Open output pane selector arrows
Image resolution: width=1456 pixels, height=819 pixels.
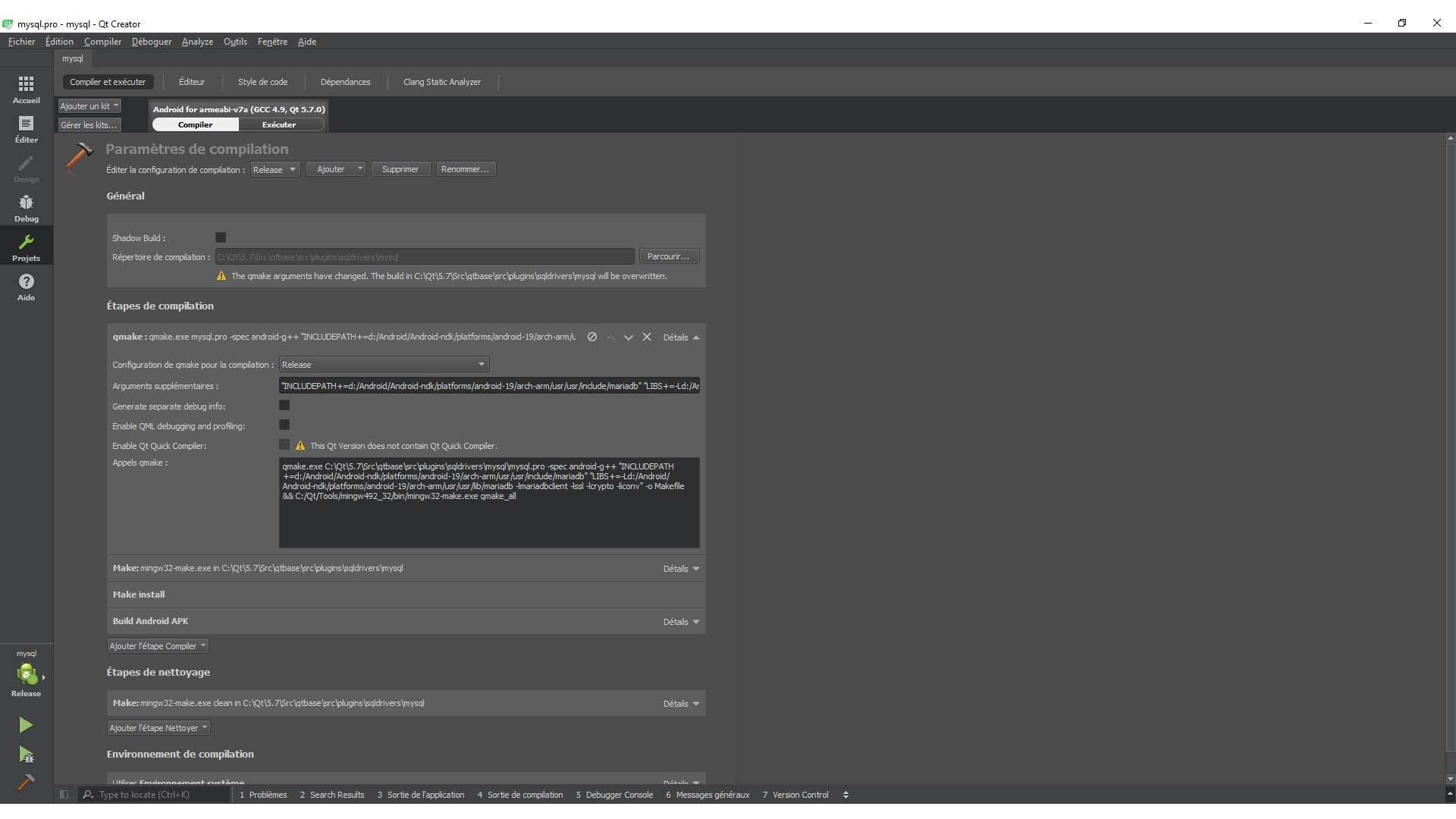click(x=846, y=795)
